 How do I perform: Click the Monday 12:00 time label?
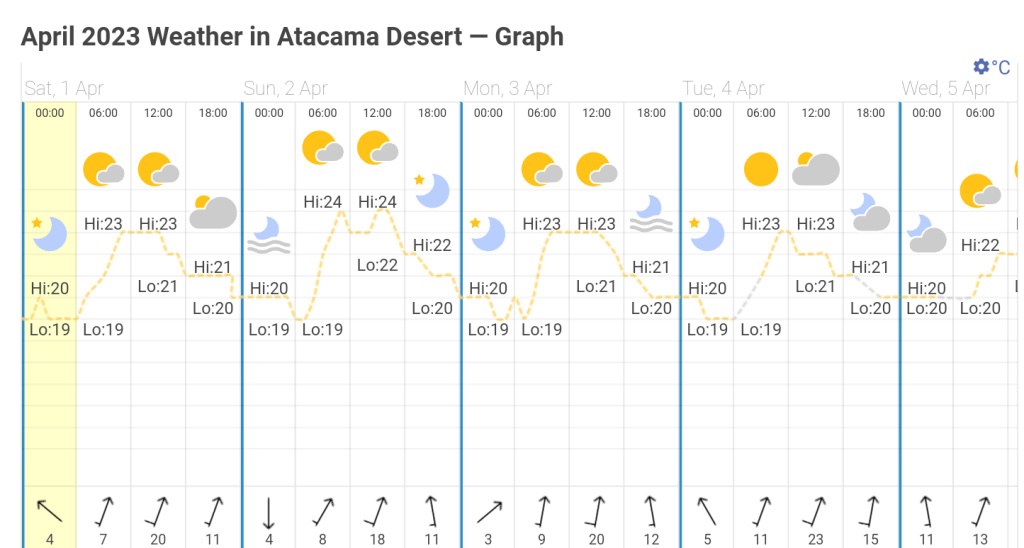coord(597,113)
